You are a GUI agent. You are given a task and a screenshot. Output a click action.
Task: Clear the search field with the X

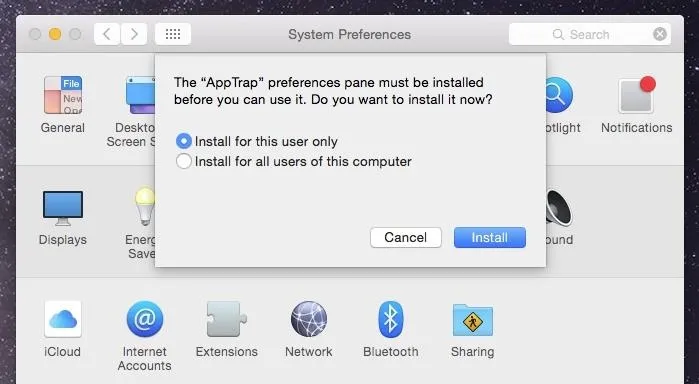660,34
